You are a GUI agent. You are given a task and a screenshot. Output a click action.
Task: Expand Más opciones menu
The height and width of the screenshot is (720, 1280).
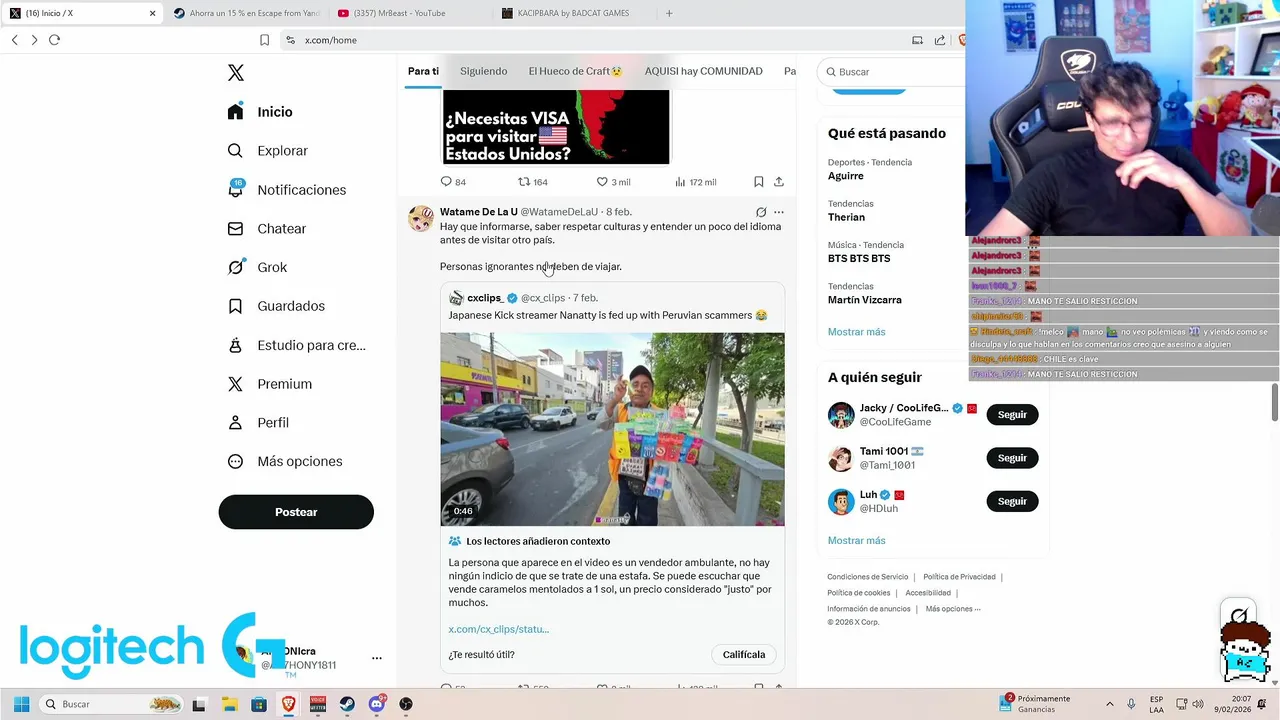coord(285,461)
